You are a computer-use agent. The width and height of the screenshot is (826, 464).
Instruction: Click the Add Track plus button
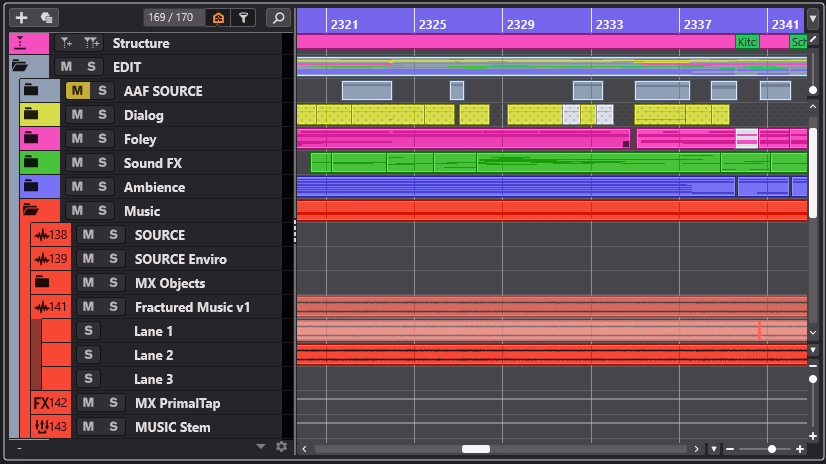point(22,17)
